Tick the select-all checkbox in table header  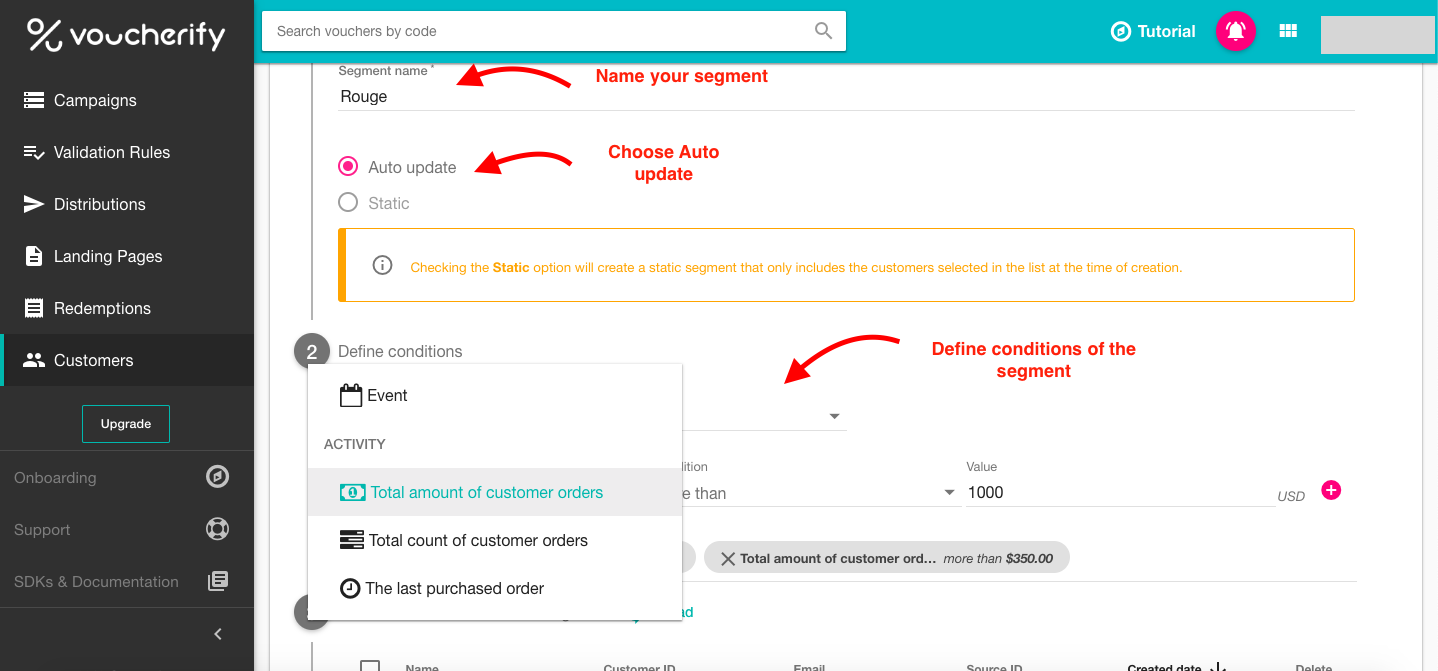370,666
